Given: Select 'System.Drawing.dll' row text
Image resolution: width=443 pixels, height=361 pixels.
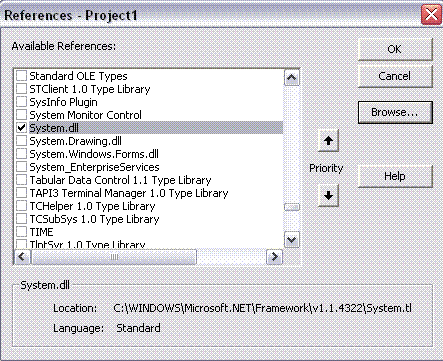Looking at the screenshot, I should tap(75, 141).
